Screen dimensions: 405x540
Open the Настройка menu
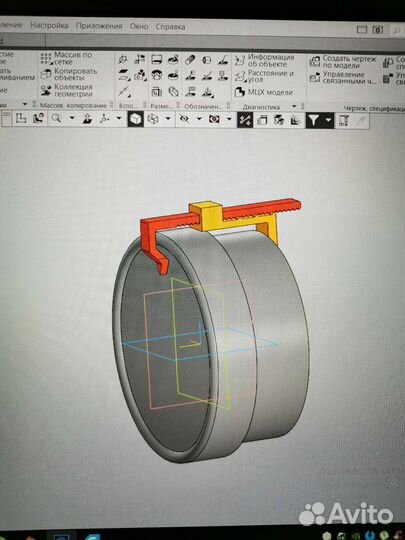tap(49, 25)
